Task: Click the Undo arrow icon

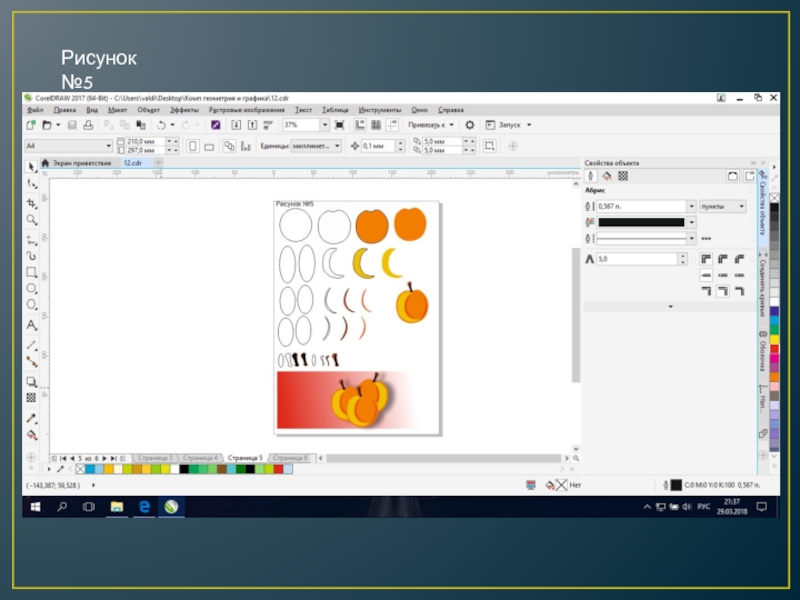Action: pos(161,125)
